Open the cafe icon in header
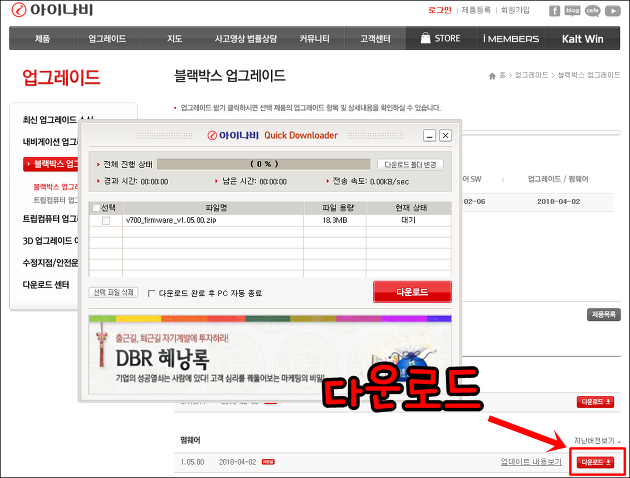This screenshot has height=478, width=630. (x=592, y=11)
